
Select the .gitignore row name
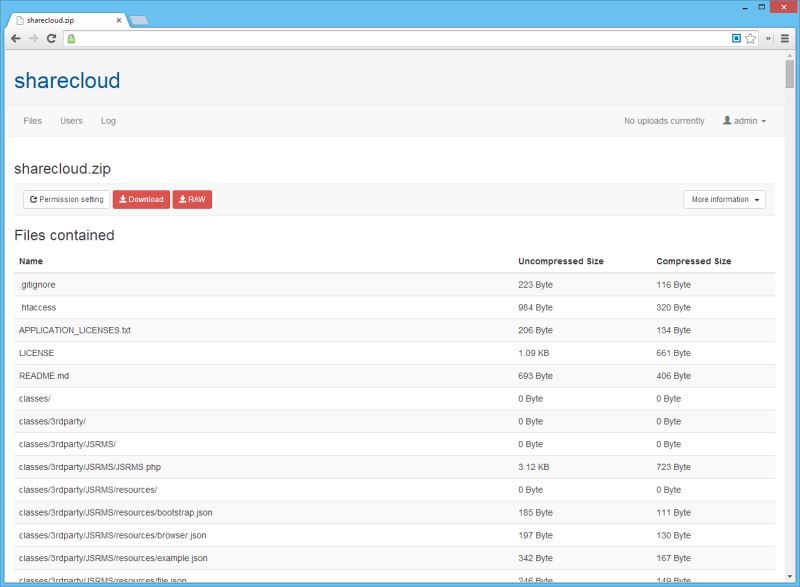pyautogui.click(x=37, y=285)
